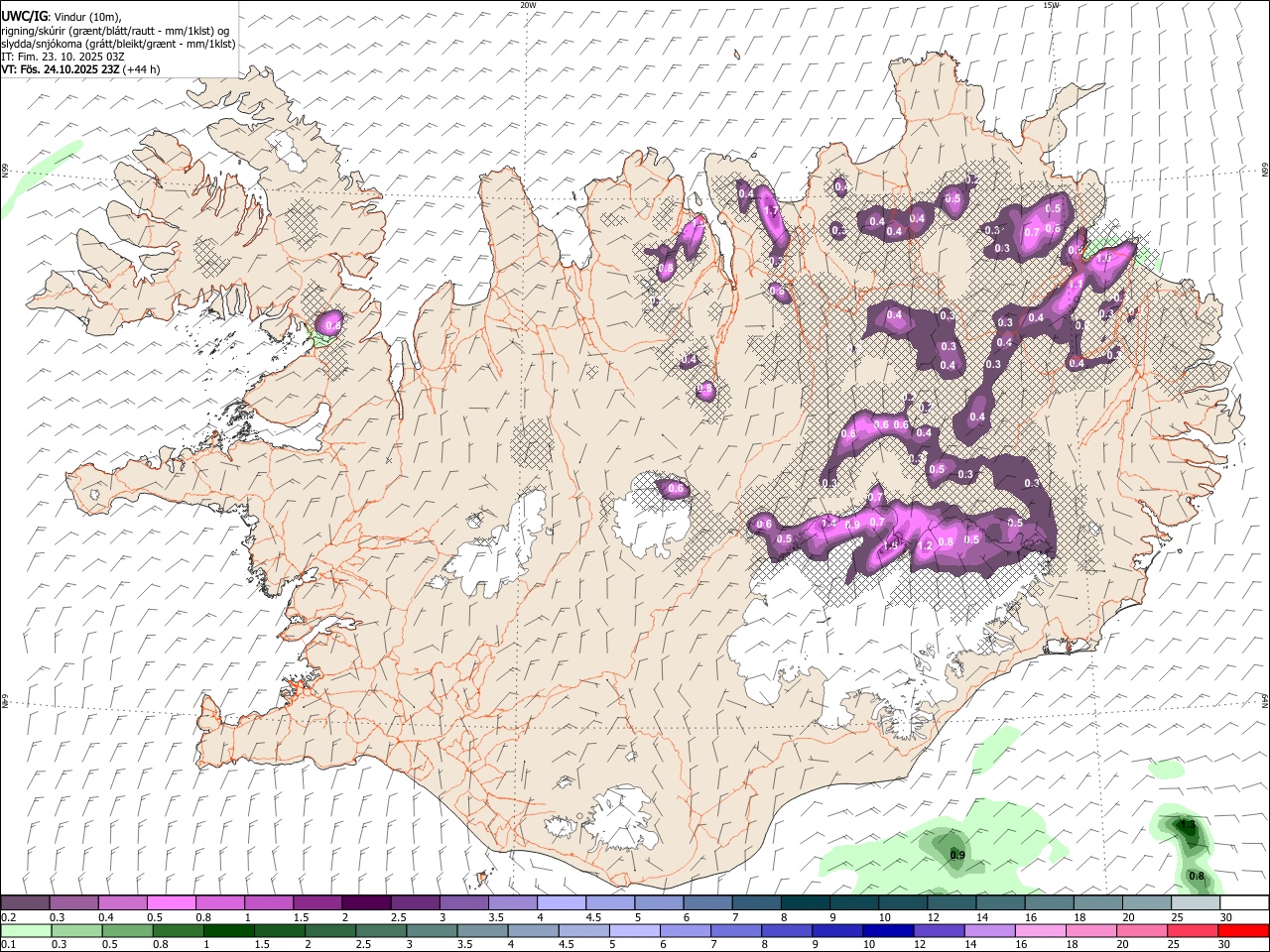Click the pale green 0.1 swatch in lower scale
This screenshot has height=952, width=1270.
[x=26, y=930]
